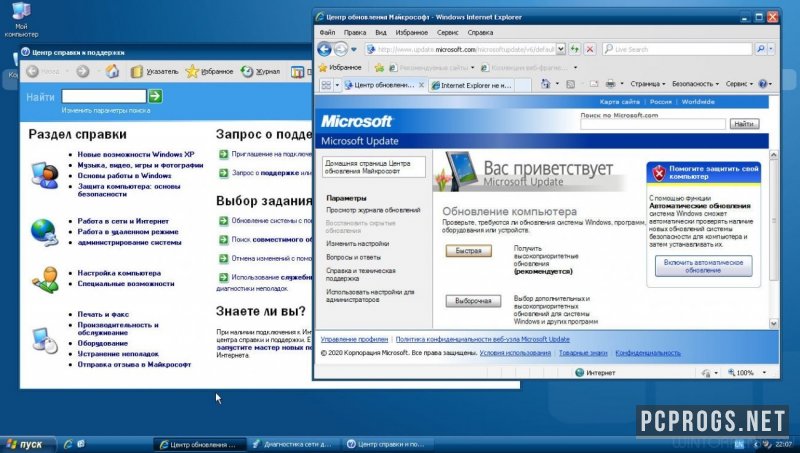Open recent pages dropdown next to Forward
This screenshot has height=453, width=800.
point(354,49)
